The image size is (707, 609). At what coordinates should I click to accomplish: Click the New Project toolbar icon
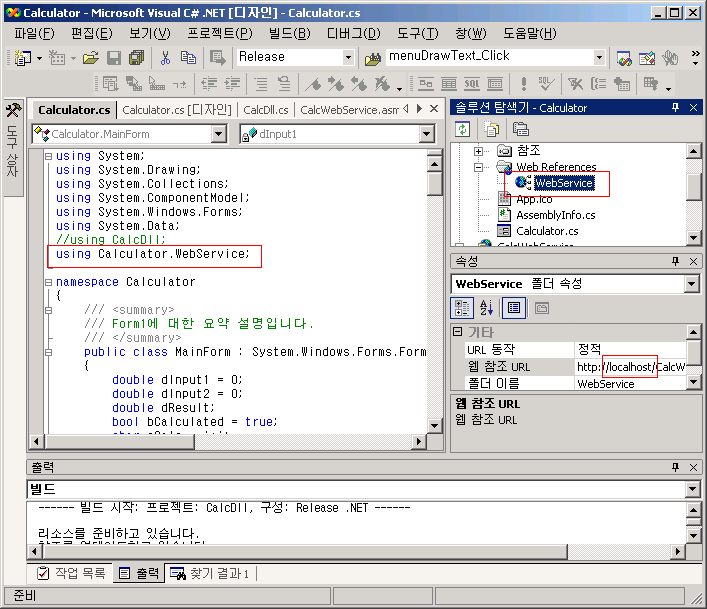point(23,58)
